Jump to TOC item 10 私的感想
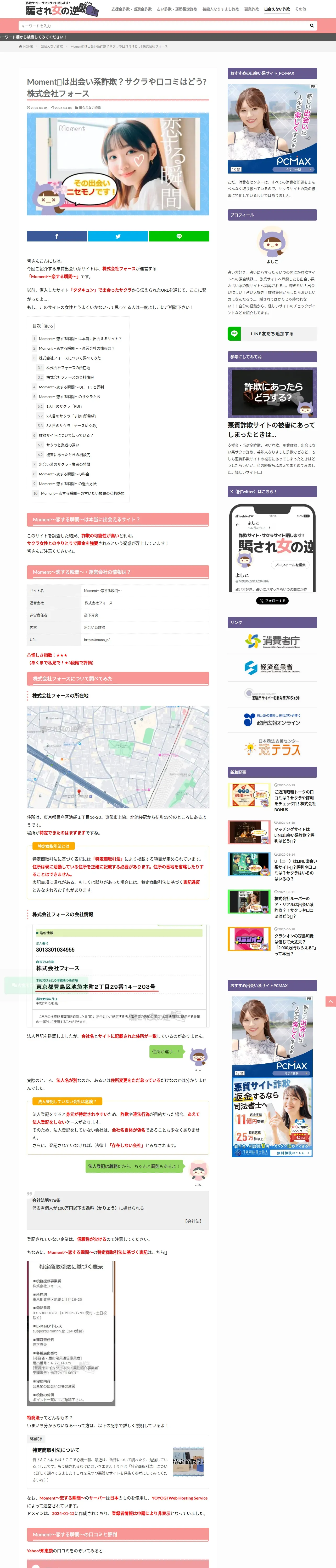 point(82,494)
